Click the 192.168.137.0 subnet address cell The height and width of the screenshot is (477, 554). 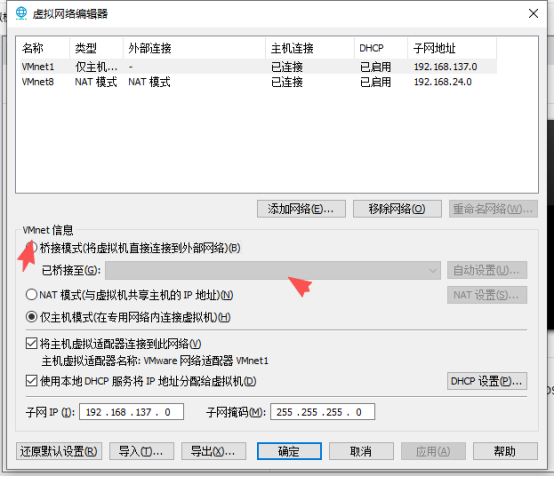[445, 66]
